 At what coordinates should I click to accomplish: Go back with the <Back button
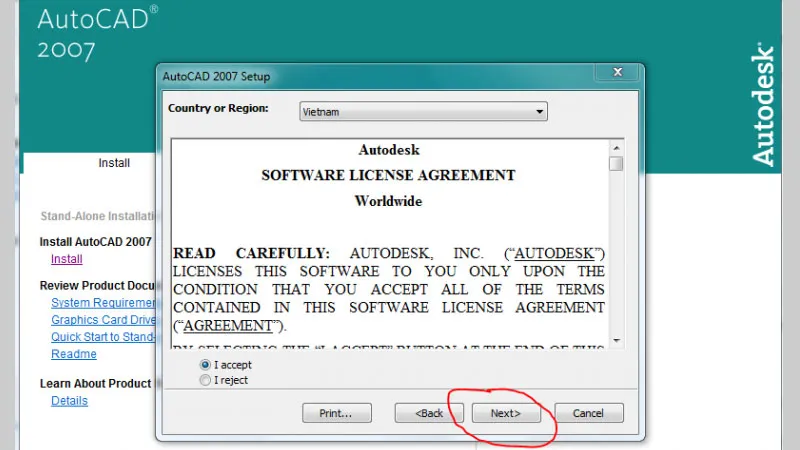pyautogui.click(x=429, y=413)
